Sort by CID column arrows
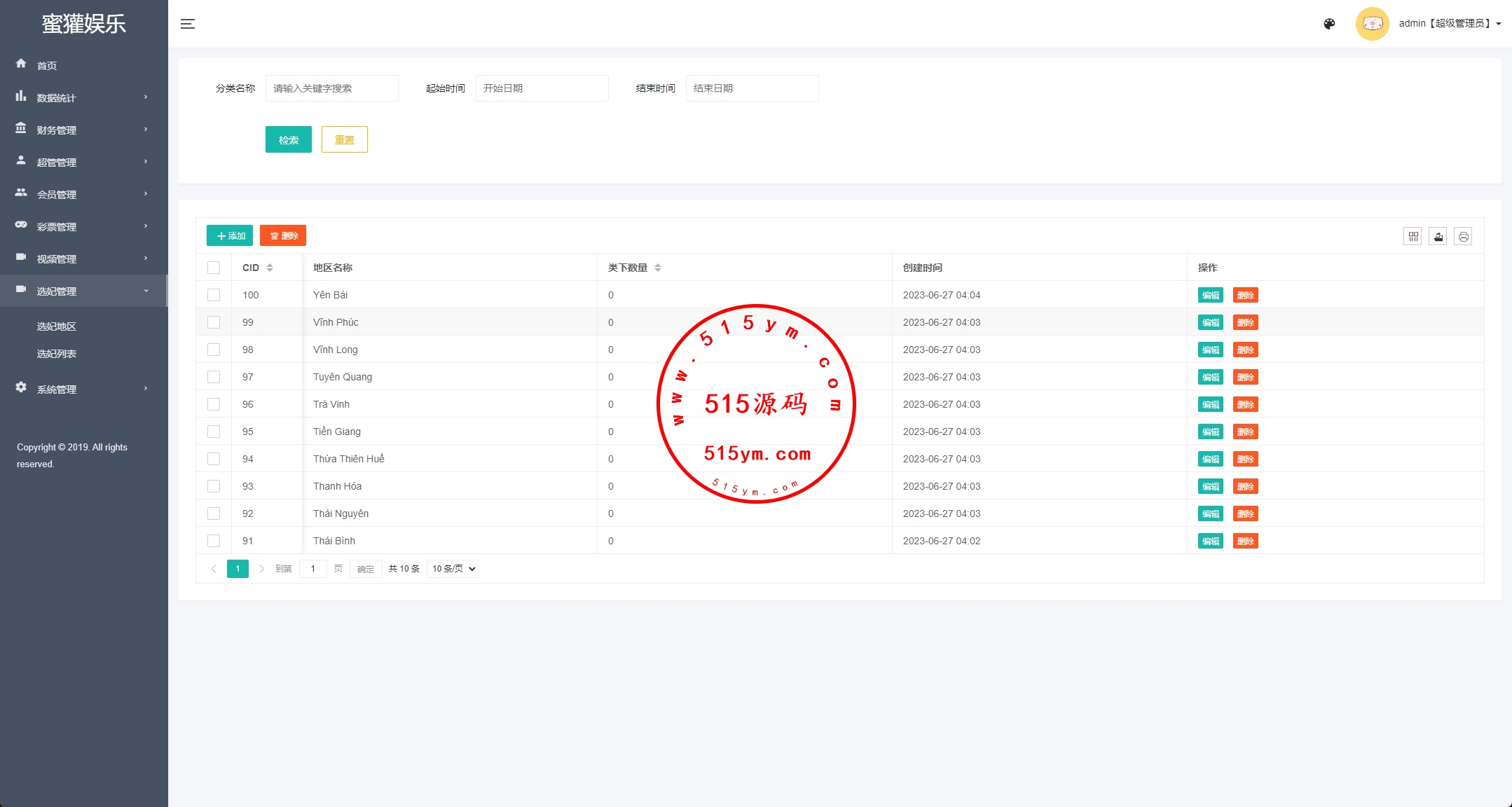Screen dimensions: 1512x807 pyautogui.click(x=270, y=268)
